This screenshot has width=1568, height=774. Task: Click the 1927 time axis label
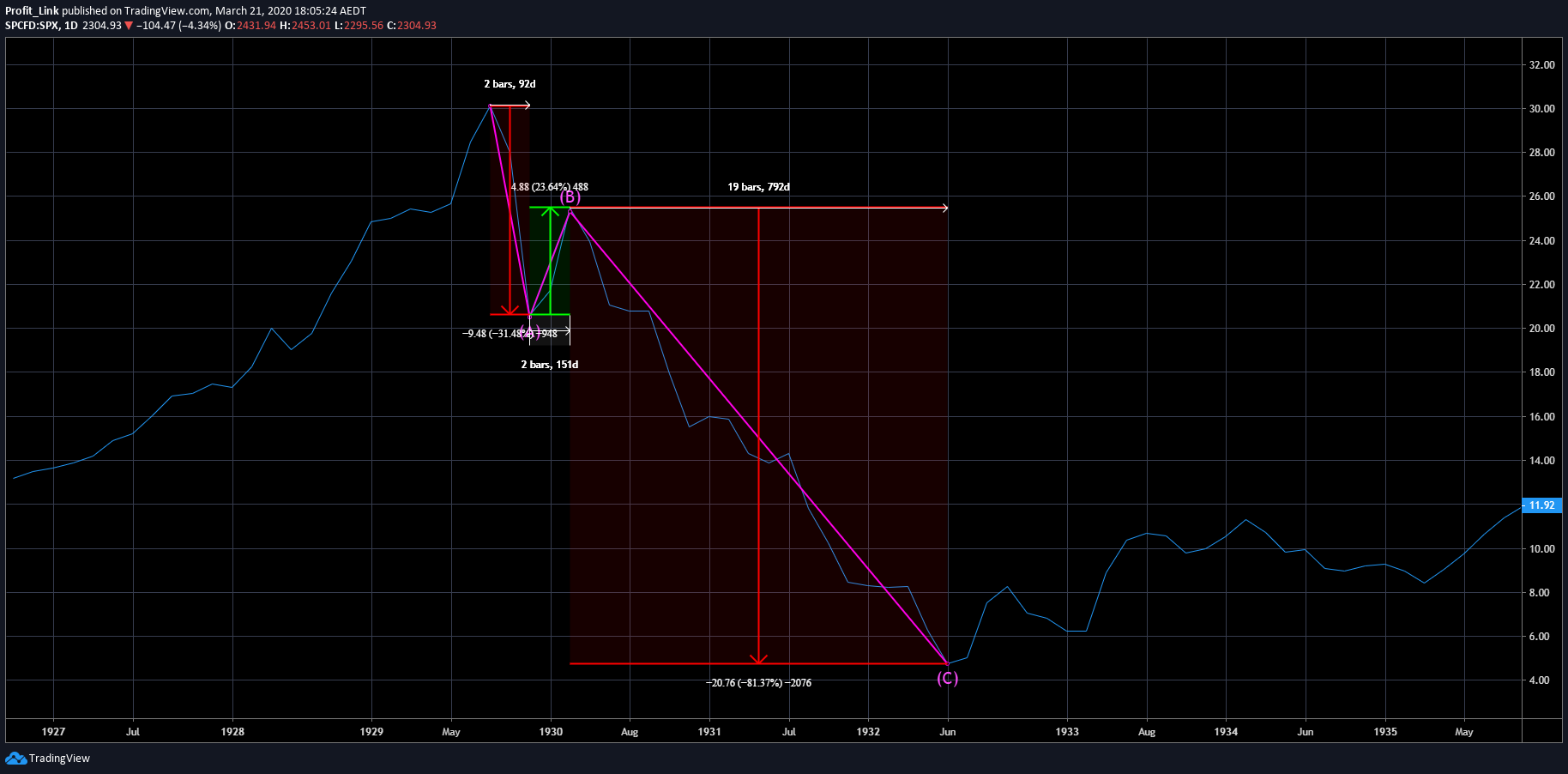(x=53, y=732)
